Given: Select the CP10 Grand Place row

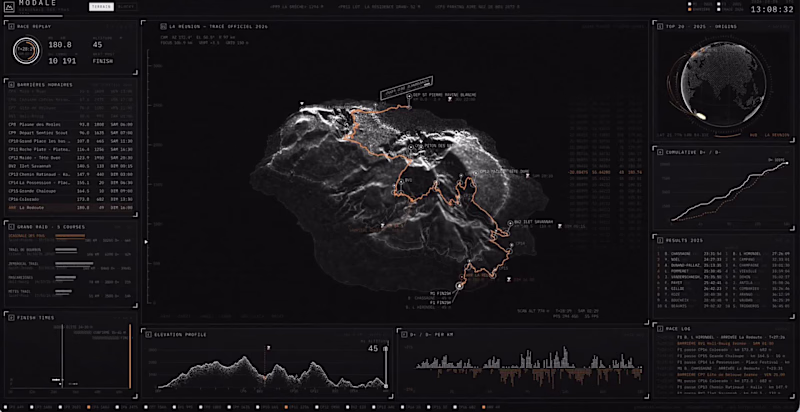Looking at the screenshot, I should [71, 141].
